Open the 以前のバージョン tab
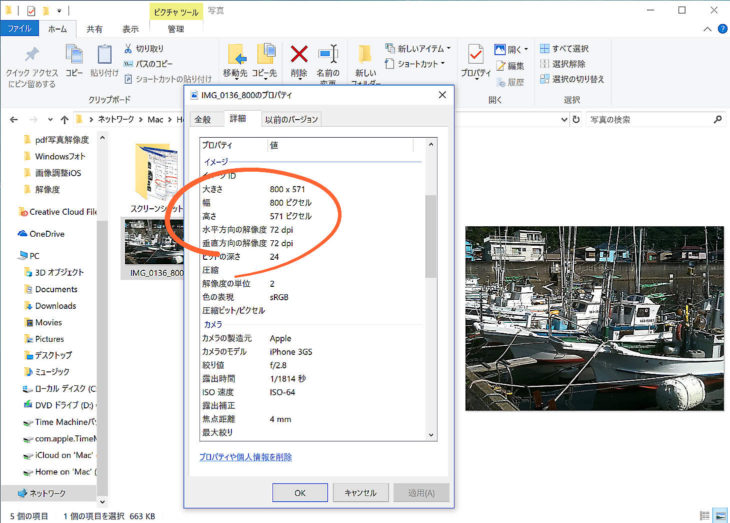The height and width of the screenshot is (523, 730). (291, 119)
